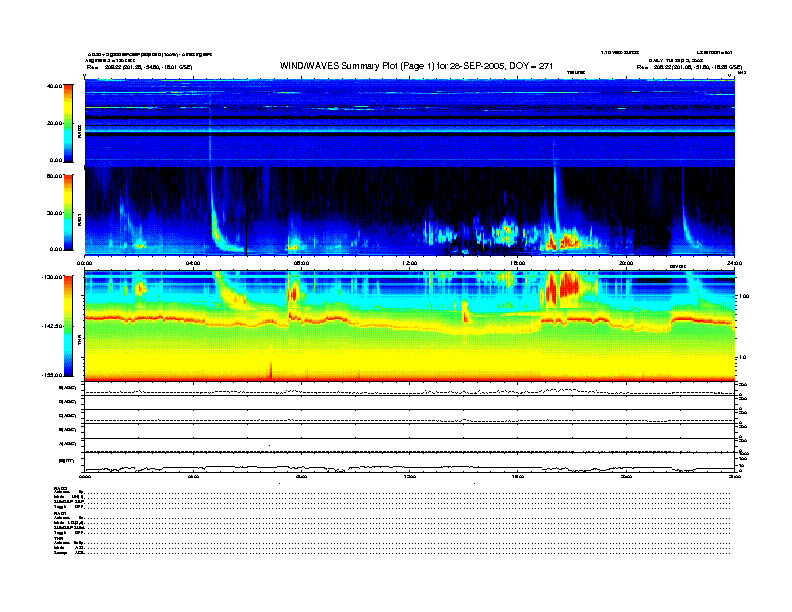
Task: Click the TNR status section header below plots
Action: tap(58, 538)
